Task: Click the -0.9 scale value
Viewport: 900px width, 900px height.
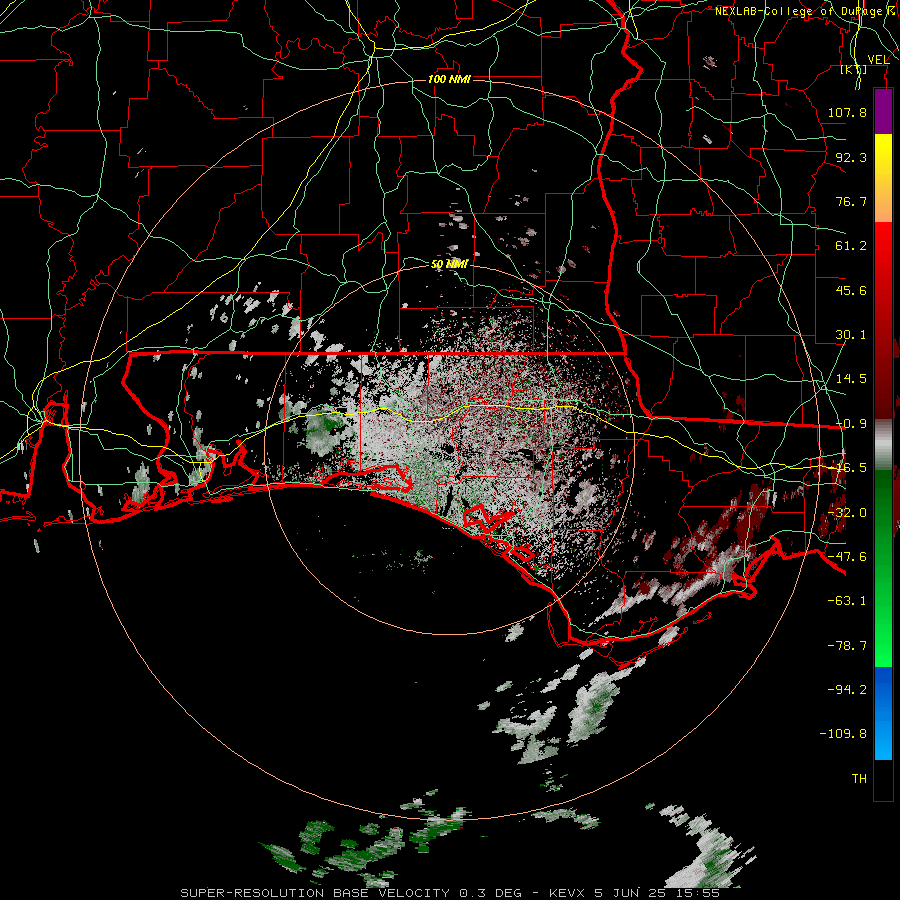Action: 851,424
